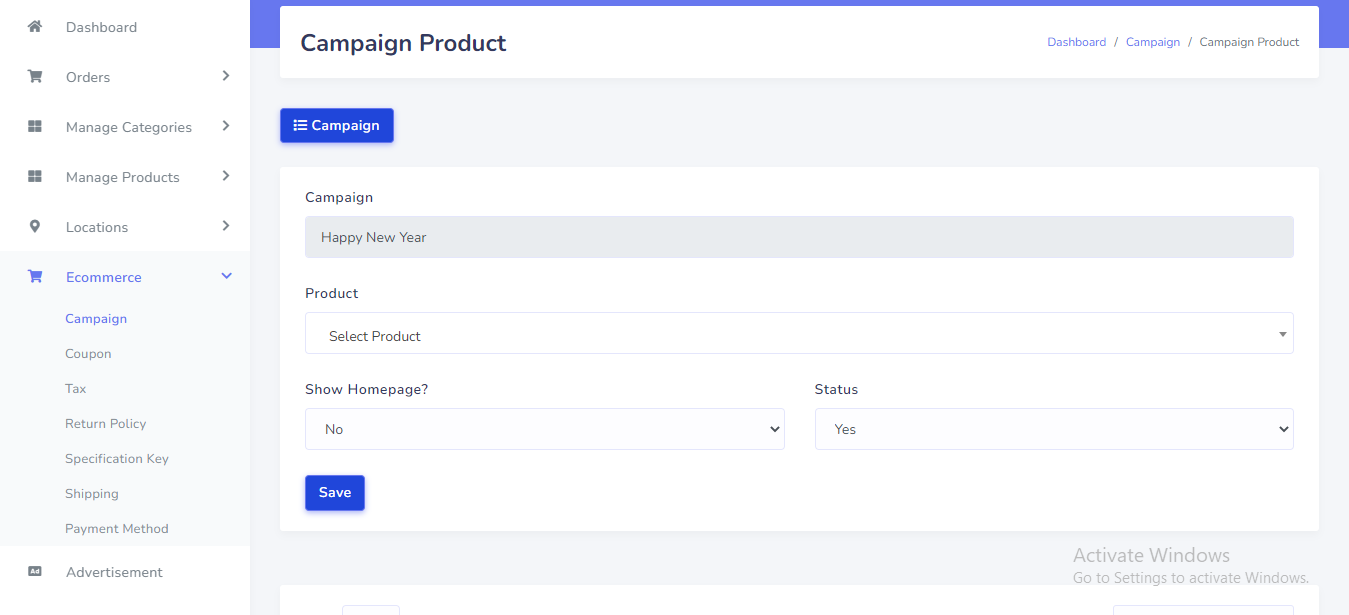The image size is (1349, 615).
Task: Expand the Orders submenu chevron
Action: 226,76
